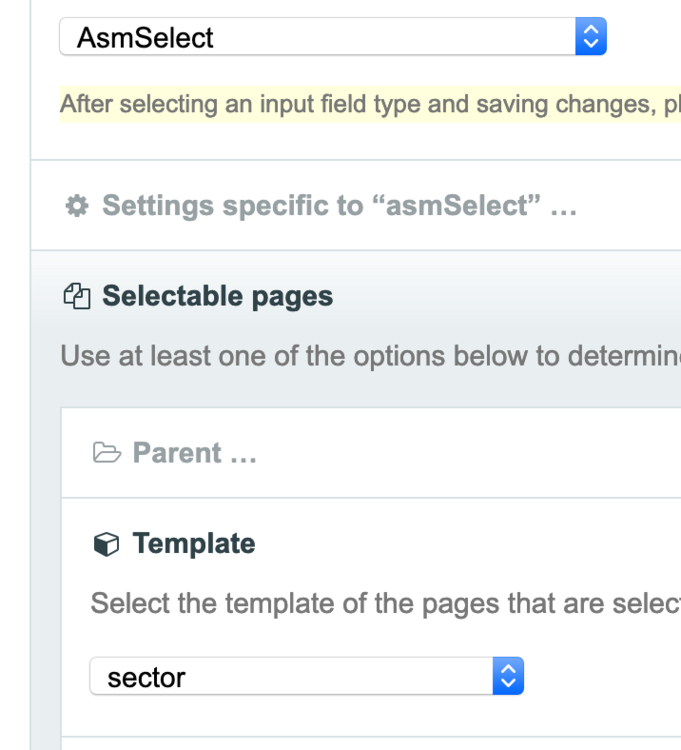Collapse the Selectable pages fieldset header
681x750 pixels.
tap(218, 296)
